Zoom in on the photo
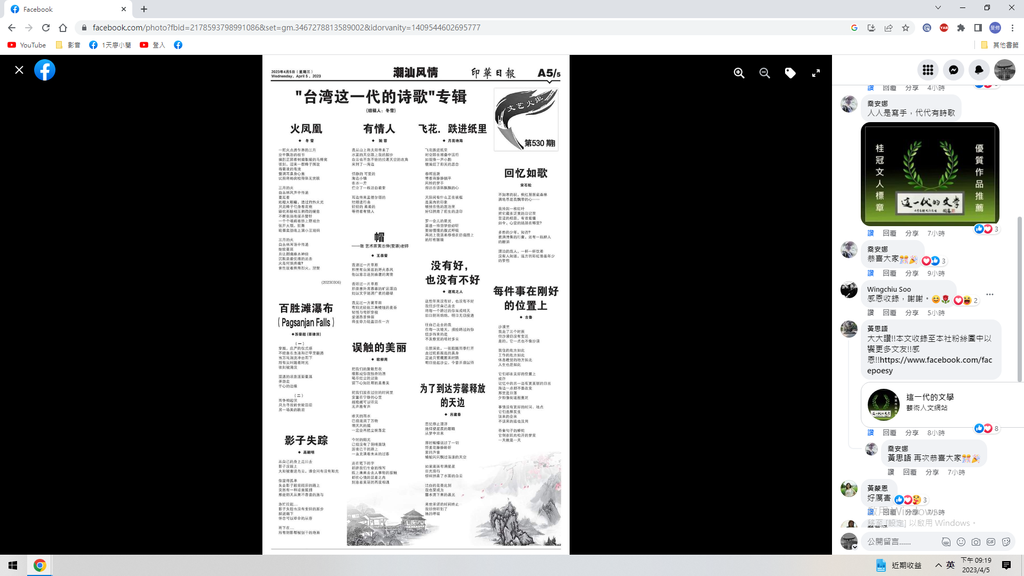The height and width of the screenshot is (576, 1024). tap(739, 73)
